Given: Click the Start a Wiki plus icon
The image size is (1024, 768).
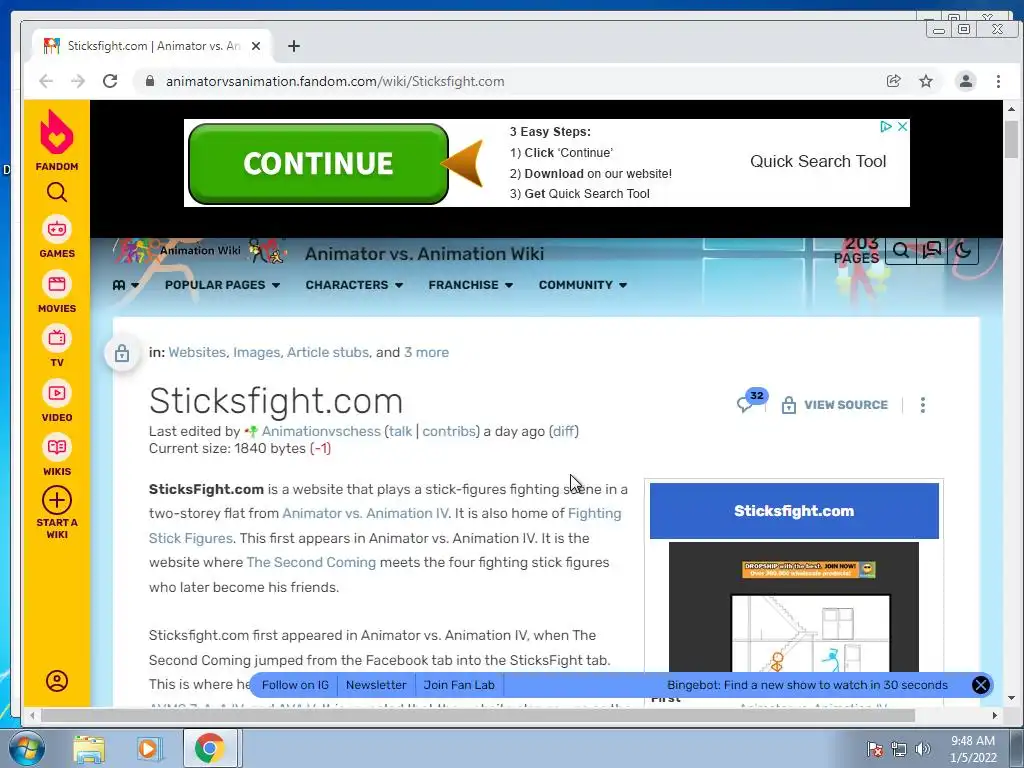Looking at the screenshot, I should click(x=57, y=501).
